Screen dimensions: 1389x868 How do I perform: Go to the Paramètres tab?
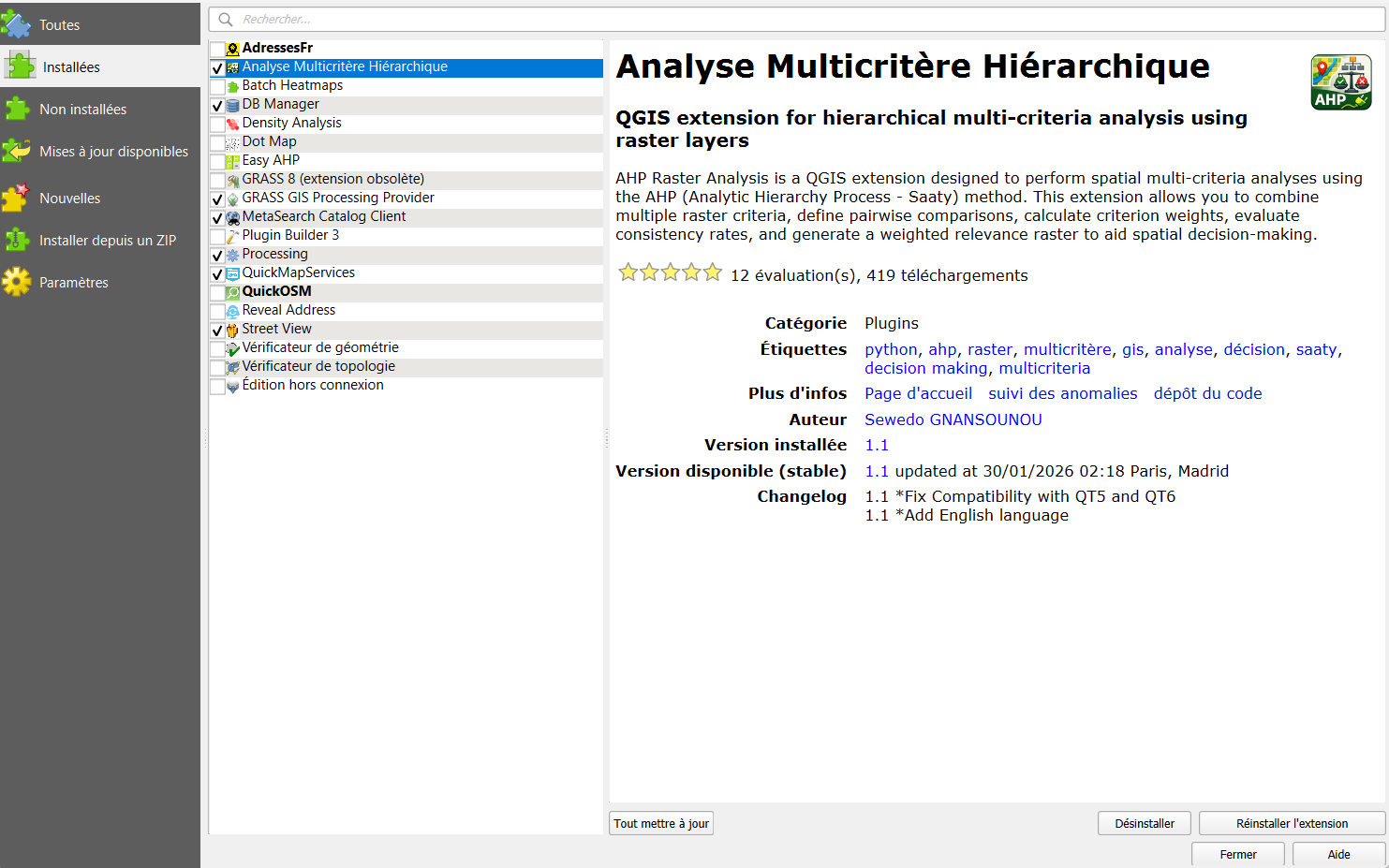[73, 283]
